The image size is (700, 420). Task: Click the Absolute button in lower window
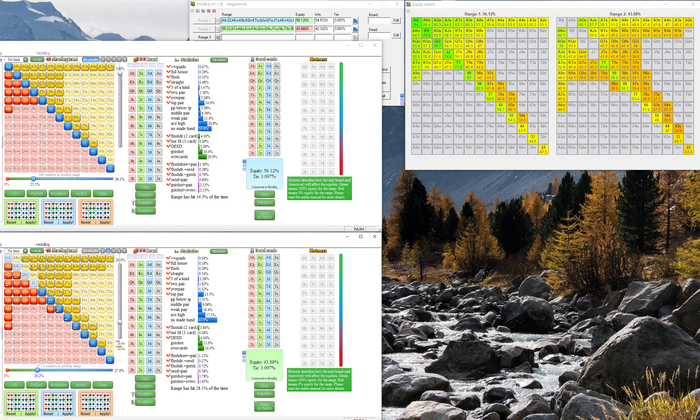pyautogui.click(x=219, y=251)
